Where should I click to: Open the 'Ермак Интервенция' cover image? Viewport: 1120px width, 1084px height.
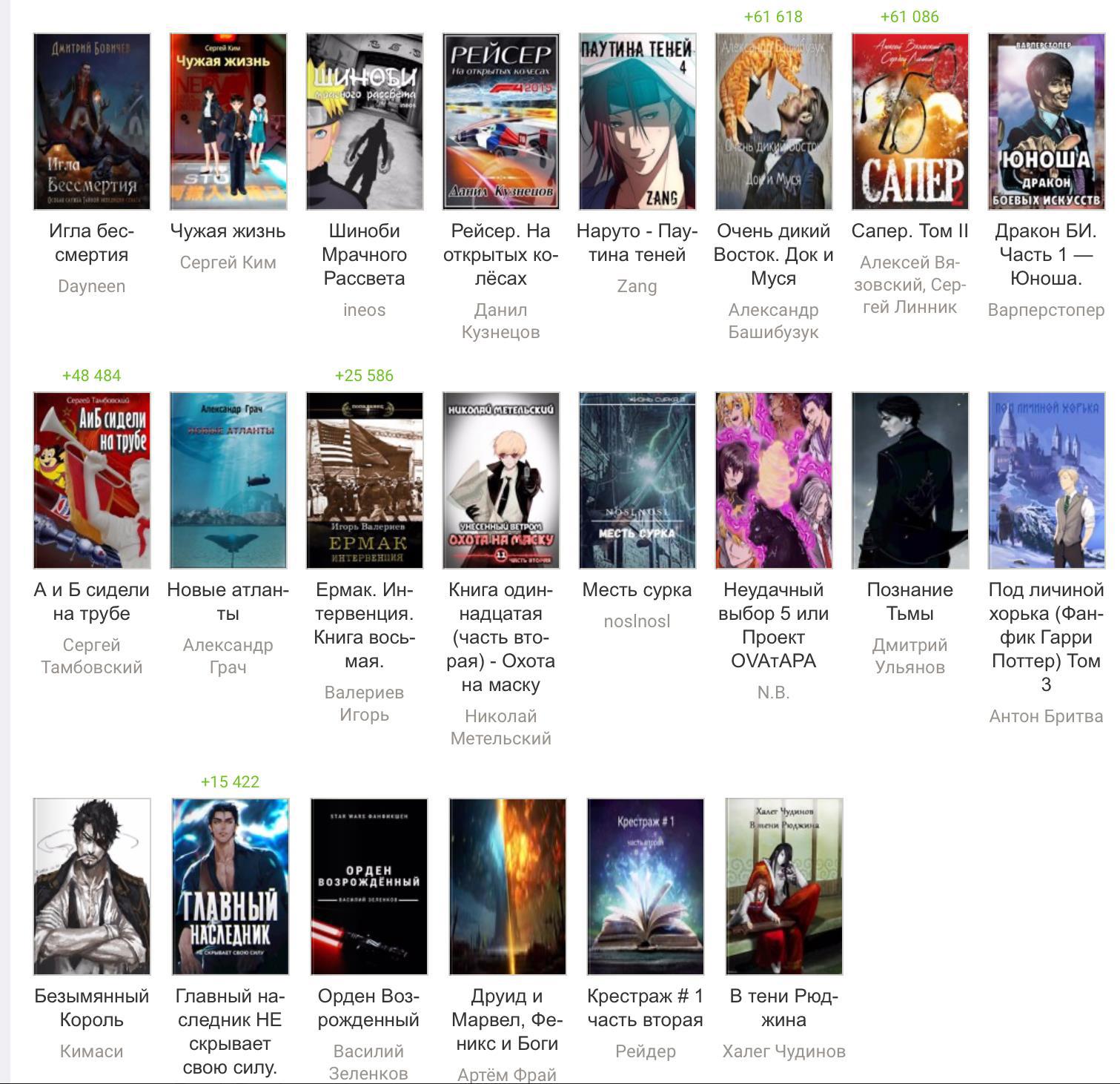[x=365, y=480]
